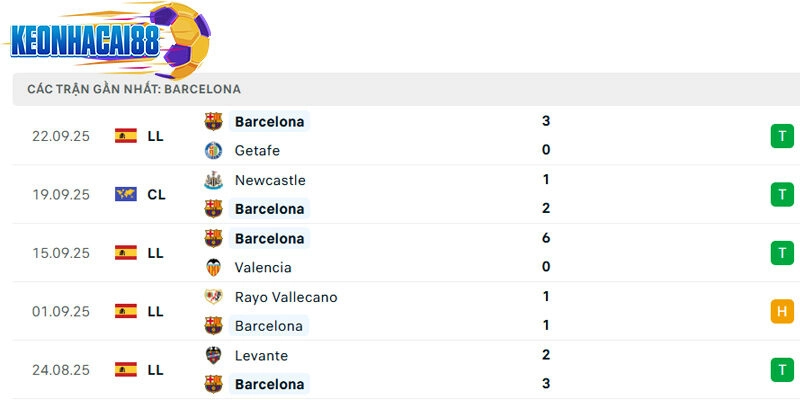Click the Spain flag beside 22.09.25
Image resolution: width=800 pixels, height=400 pixels.
[126, 136]
